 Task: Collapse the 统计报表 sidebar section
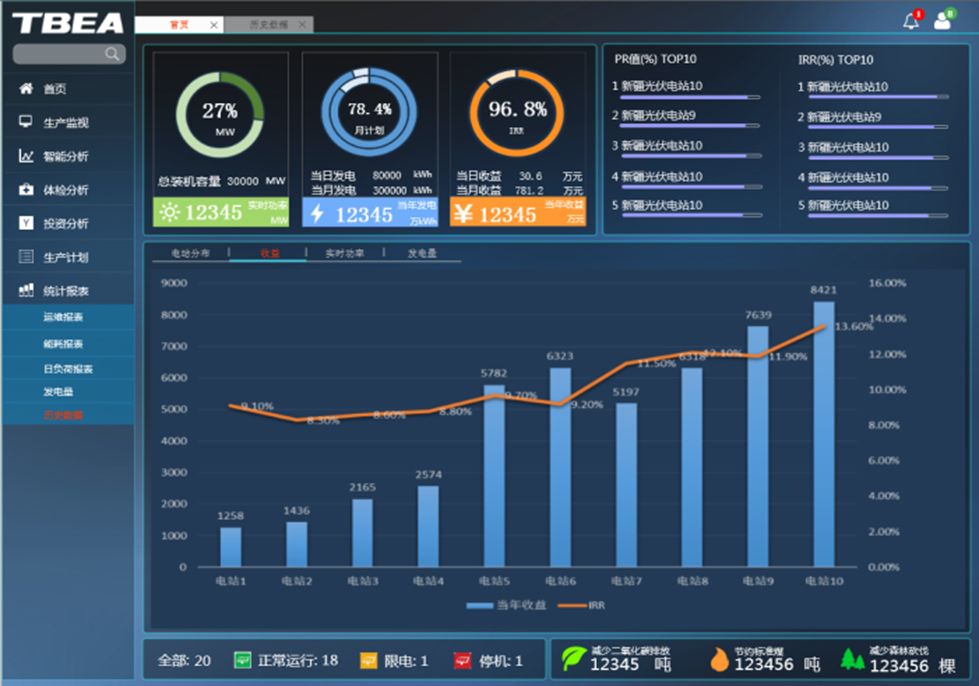click(x=66, y=291)
